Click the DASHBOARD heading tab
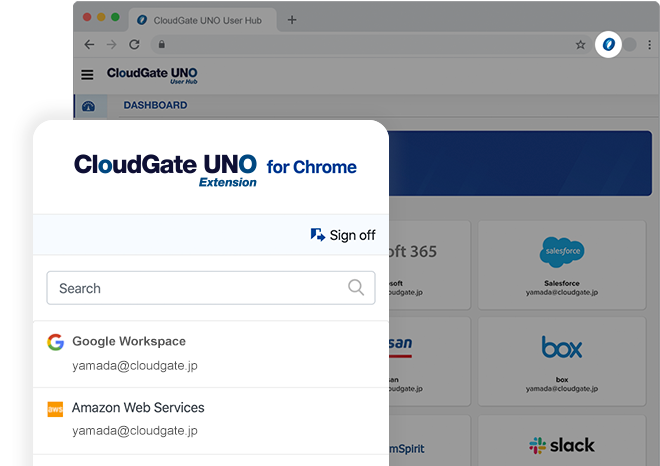 (x=155, y=105)
